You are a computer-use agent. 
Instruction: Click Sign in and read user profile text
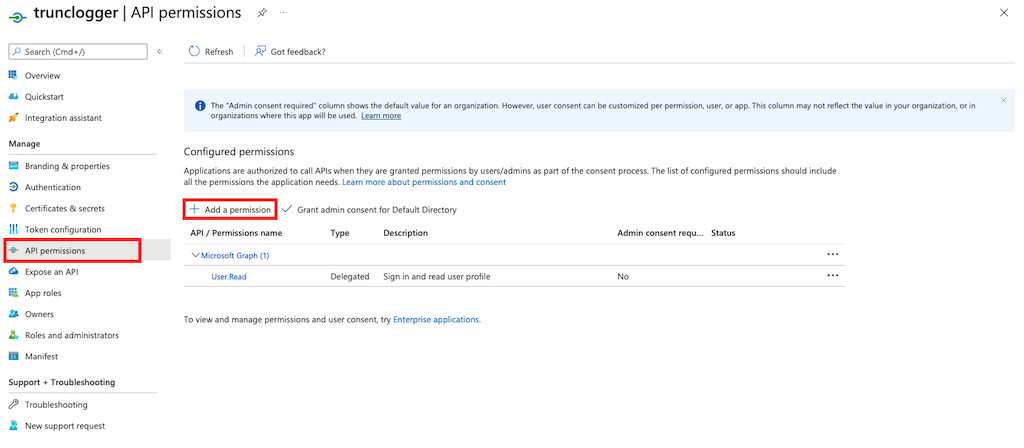pyautogui.click(x=437, y=276)
